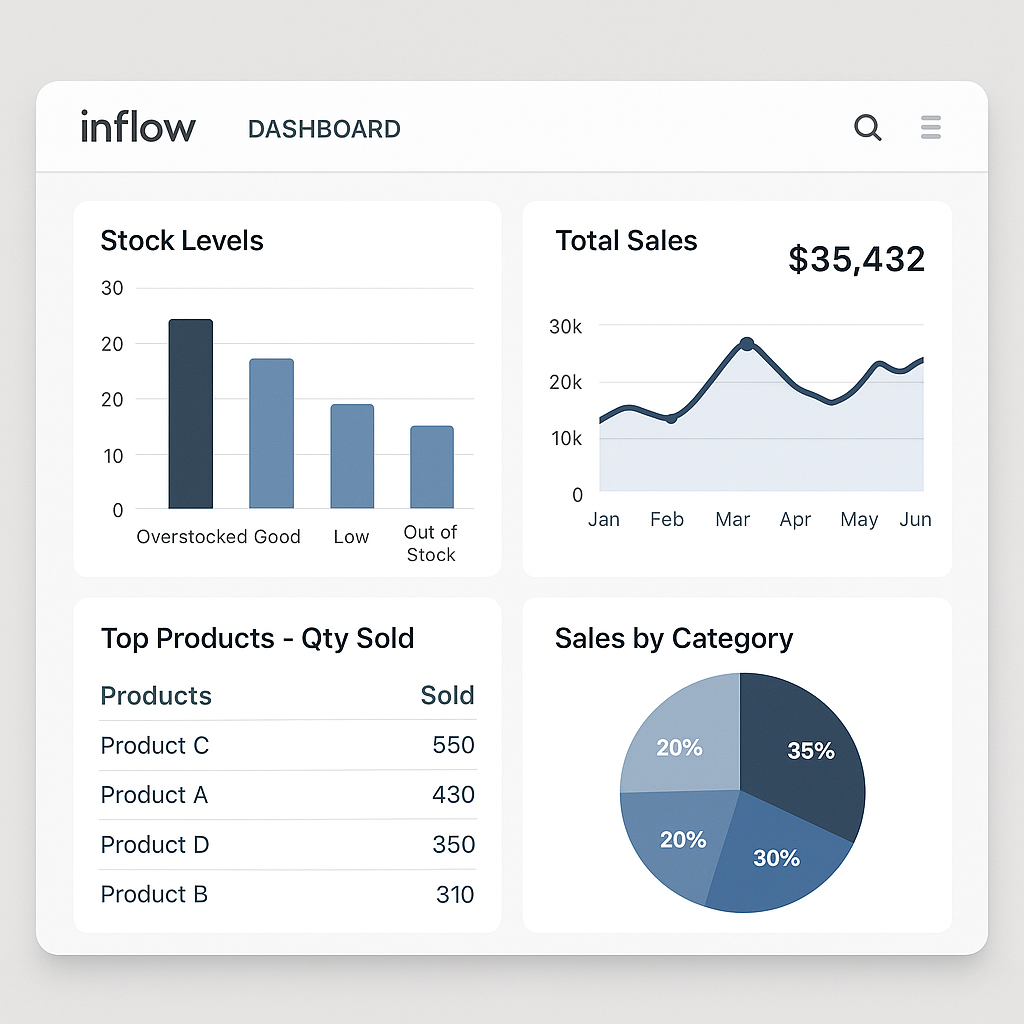Select Product C in the top products table
This screenshot has width=1024, height=1024.
click(155, 746)
